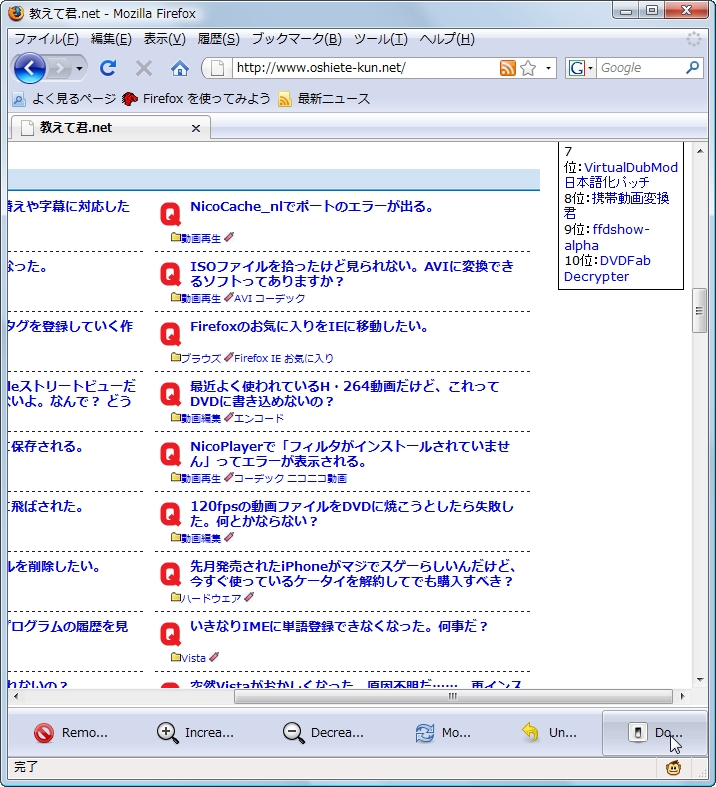Image resolution: width=716 pixels, height=787 pixels.
Task: Click the vertical scrollbar down arrow
Action: coord(699,680)
